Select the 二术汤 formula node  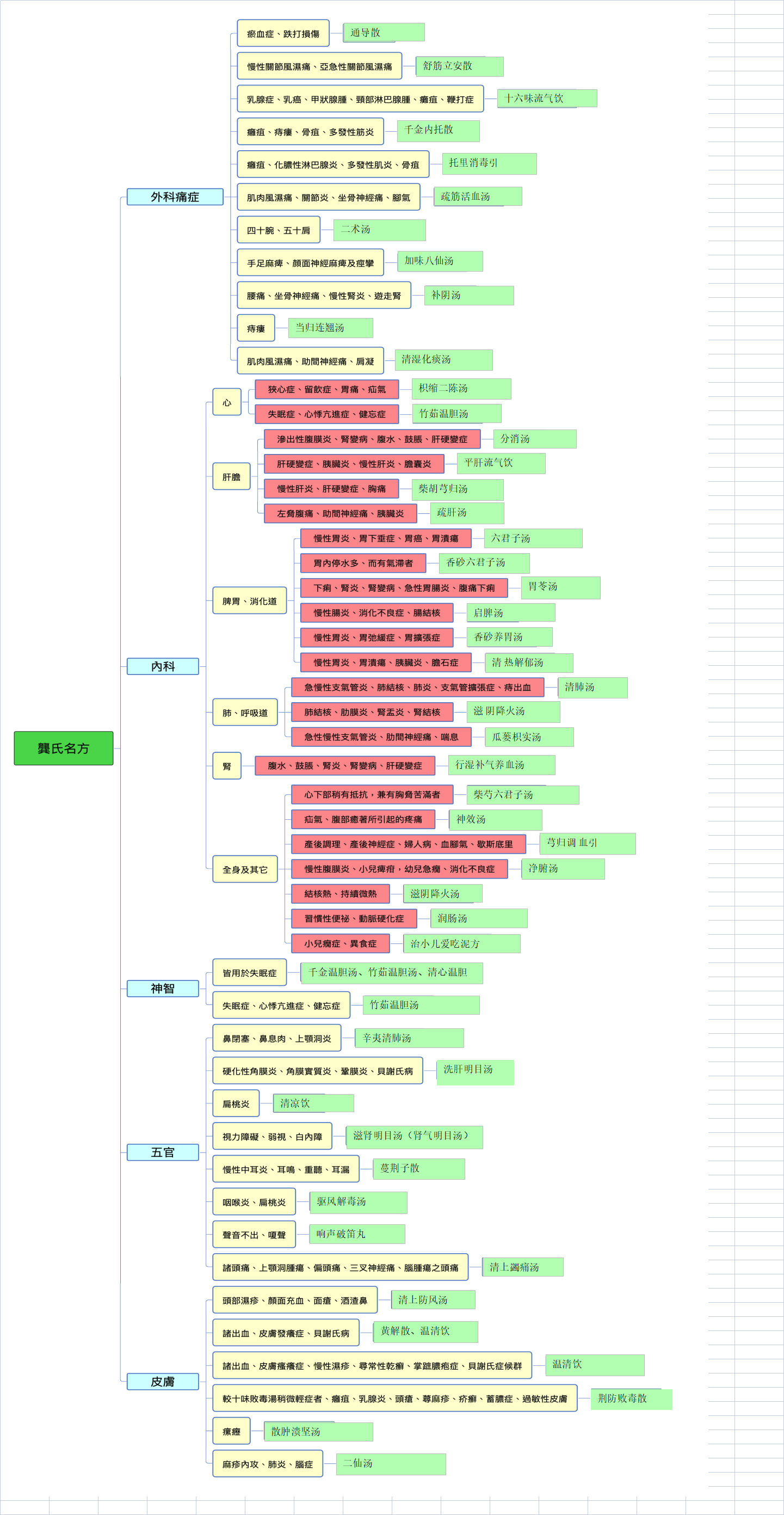click(380, 230)
